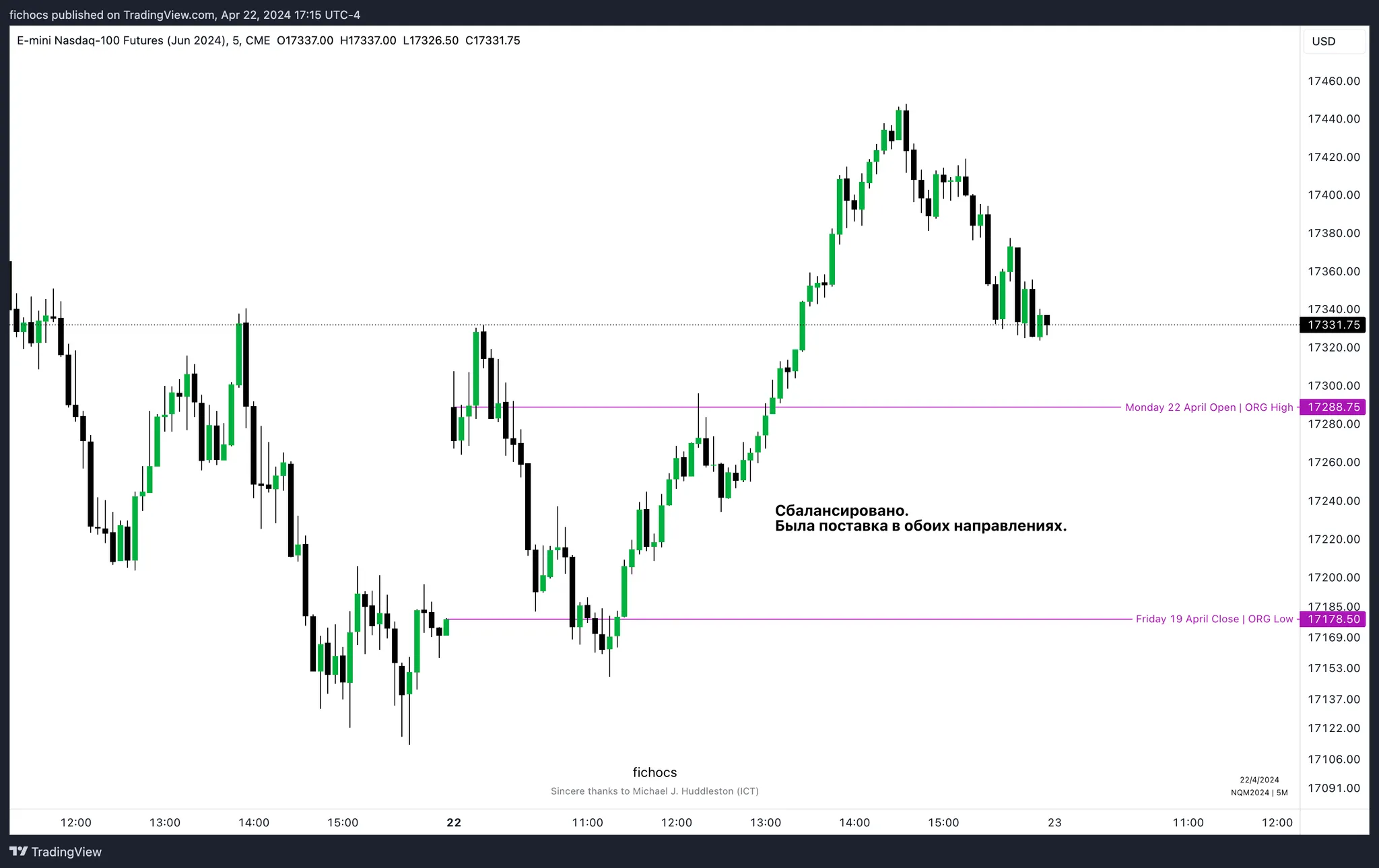The height and width of the screenshot is (868, 1379).
Task: Select the current price label 17331.75
Action: [x=1333, y=325]
